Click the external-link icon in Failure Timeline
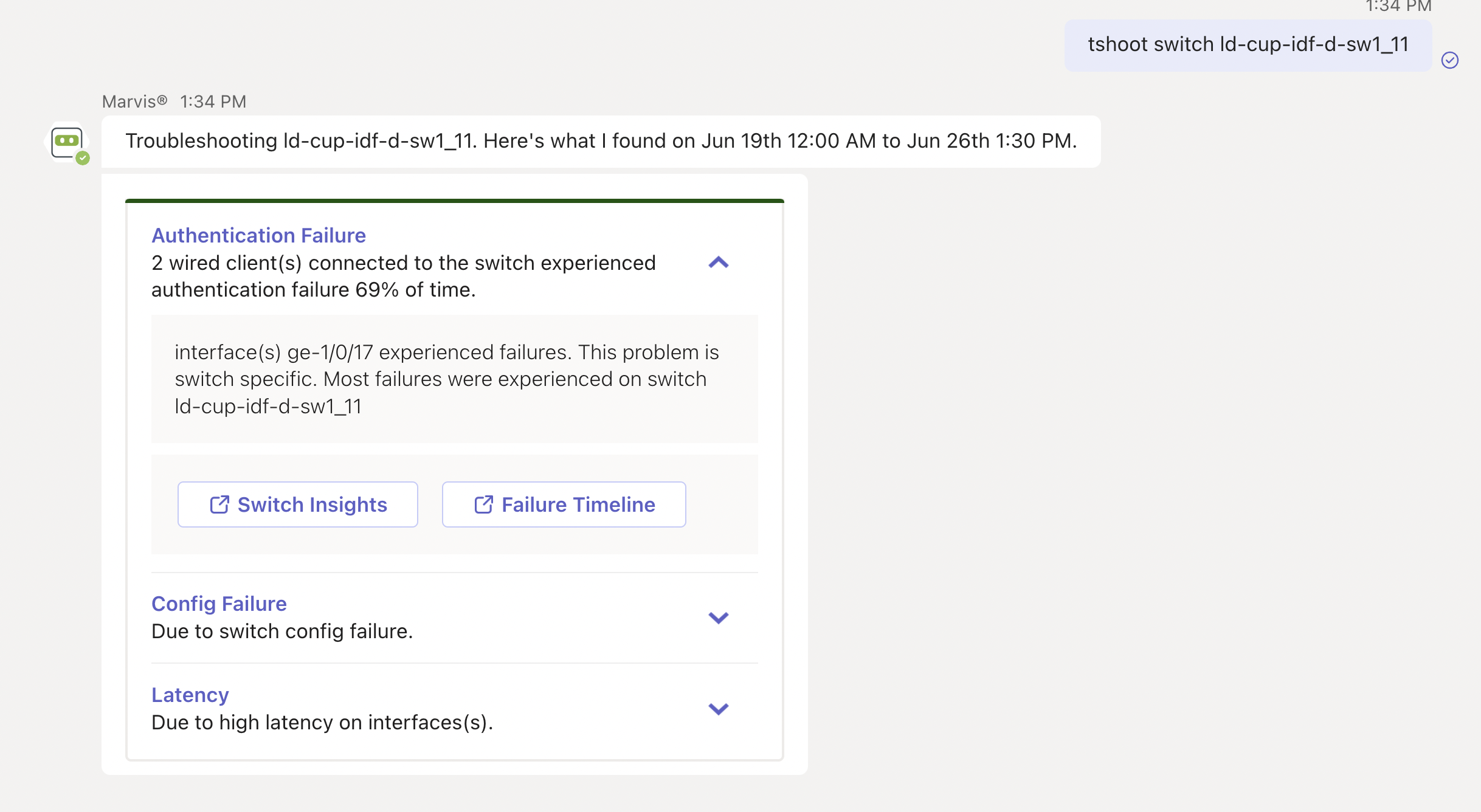The width and height of the screenshot is (1481, 812). (x=483, y=504)
